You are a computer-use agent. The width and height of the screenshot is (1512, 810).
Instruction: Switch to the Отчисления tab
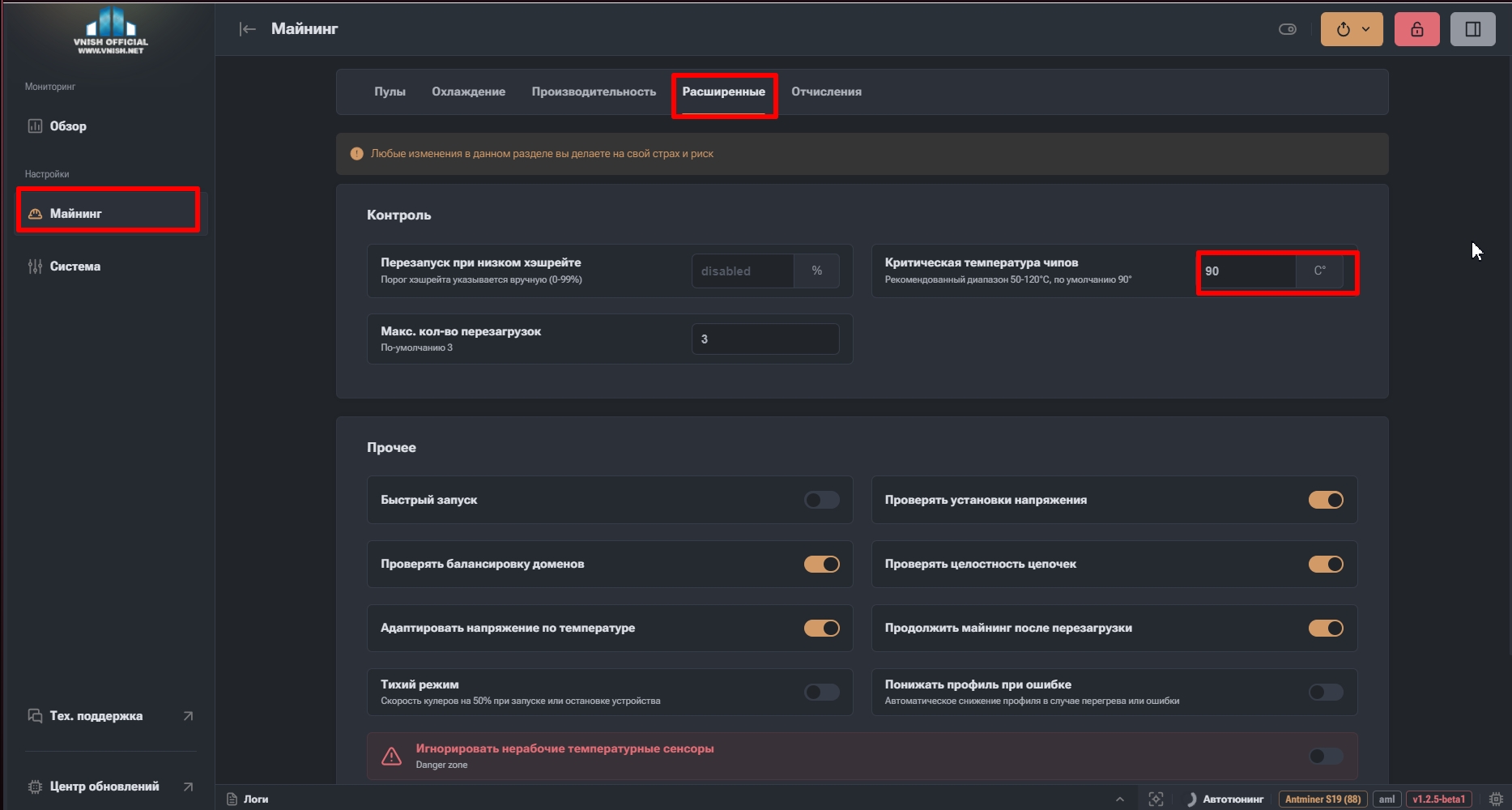click(x=826, y=92)
